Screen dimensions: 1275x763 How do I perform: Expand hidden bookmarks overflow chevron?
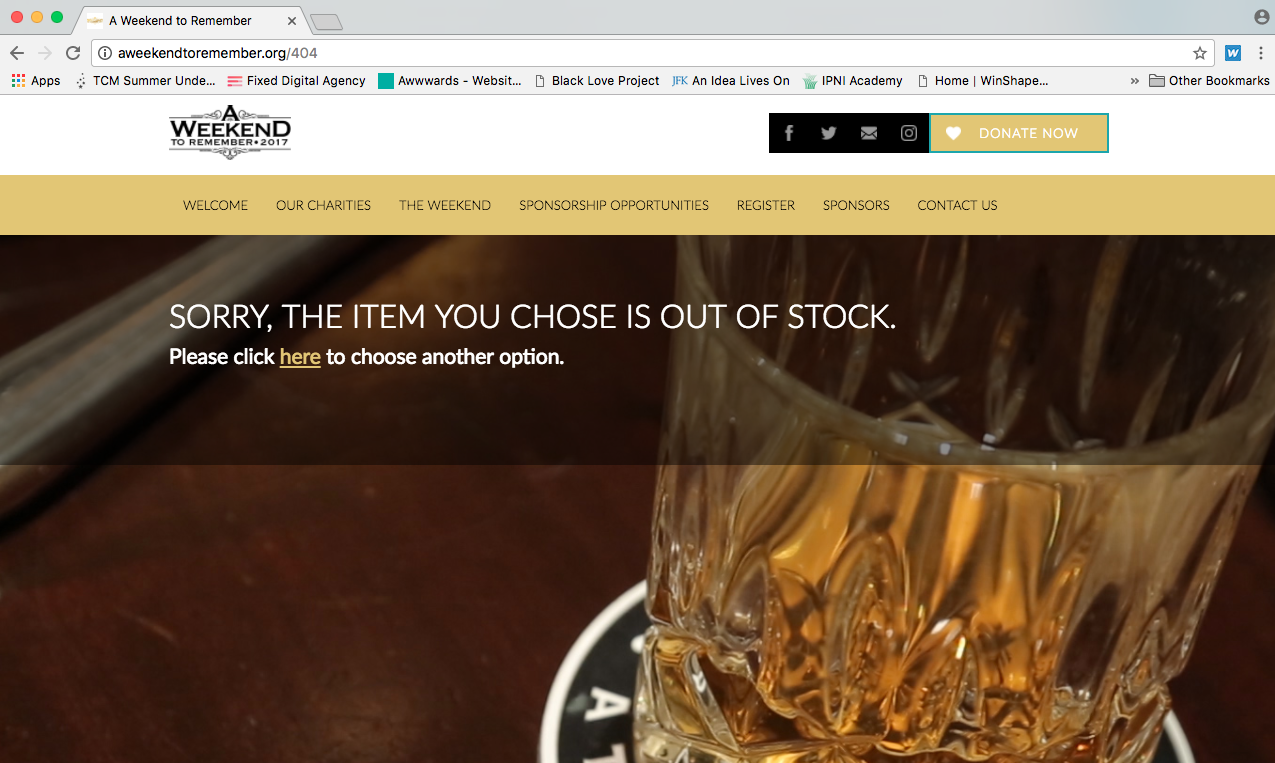pos(1135,81)
